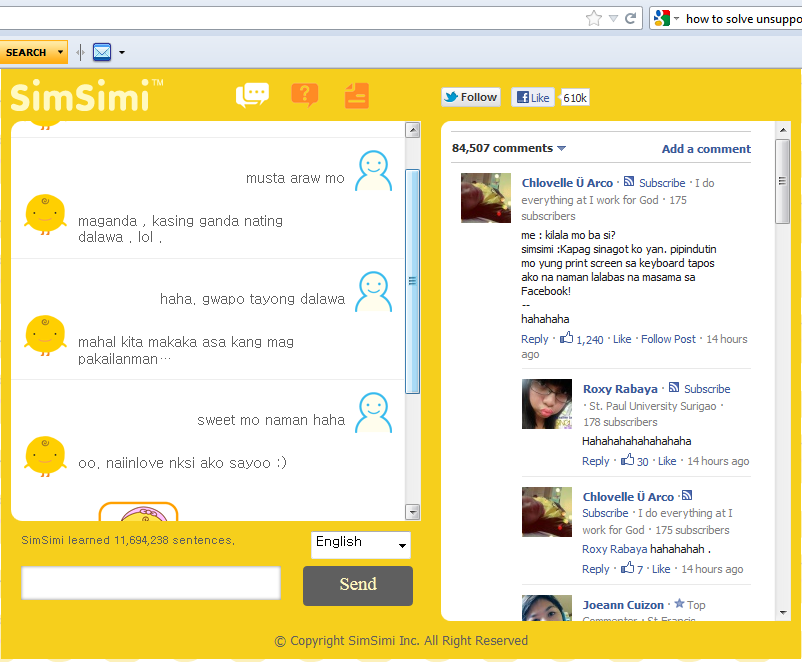Click the comments panel scrollbar thumb
The height and width of the screenshot is (662, 802).
783,181
